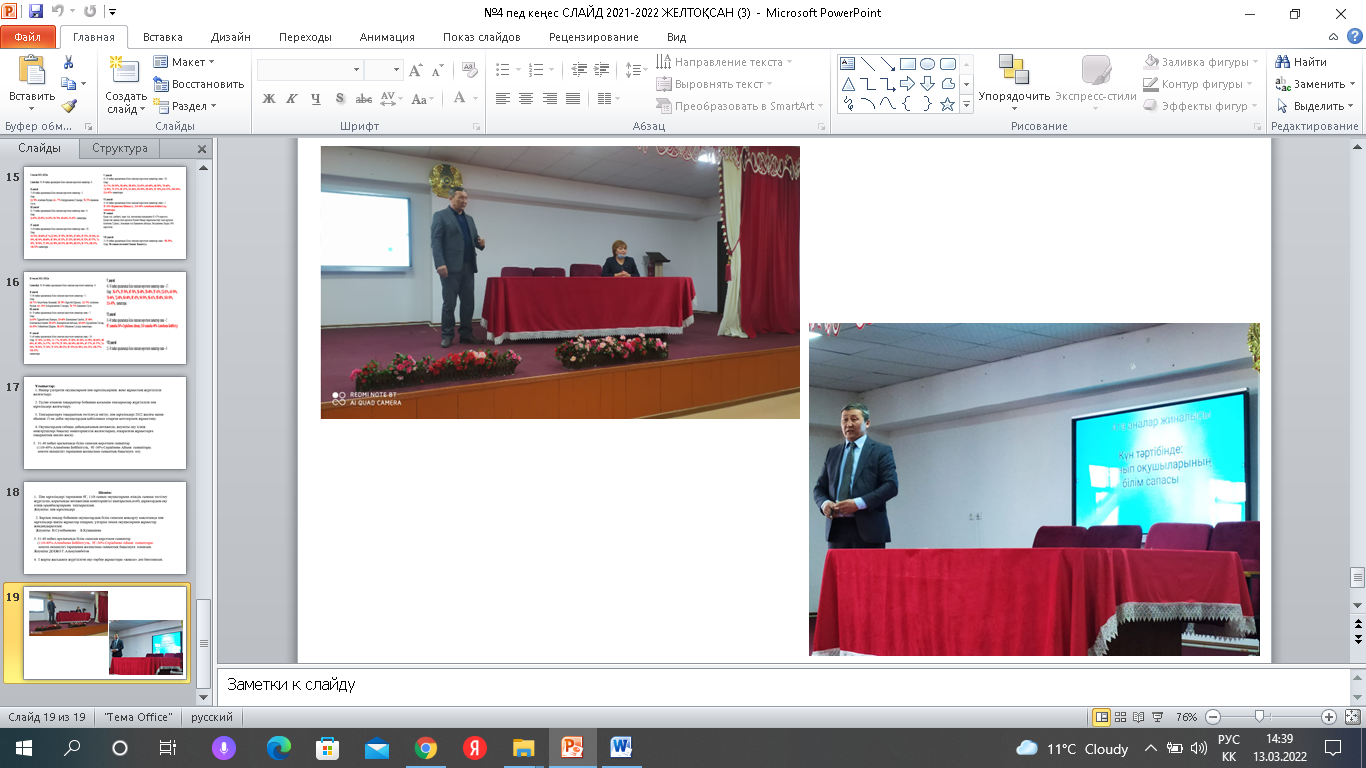Open PowerPoint from the Windows taskbar
The height and width of the screenshot is (768, 1366).
pos(572,748)
